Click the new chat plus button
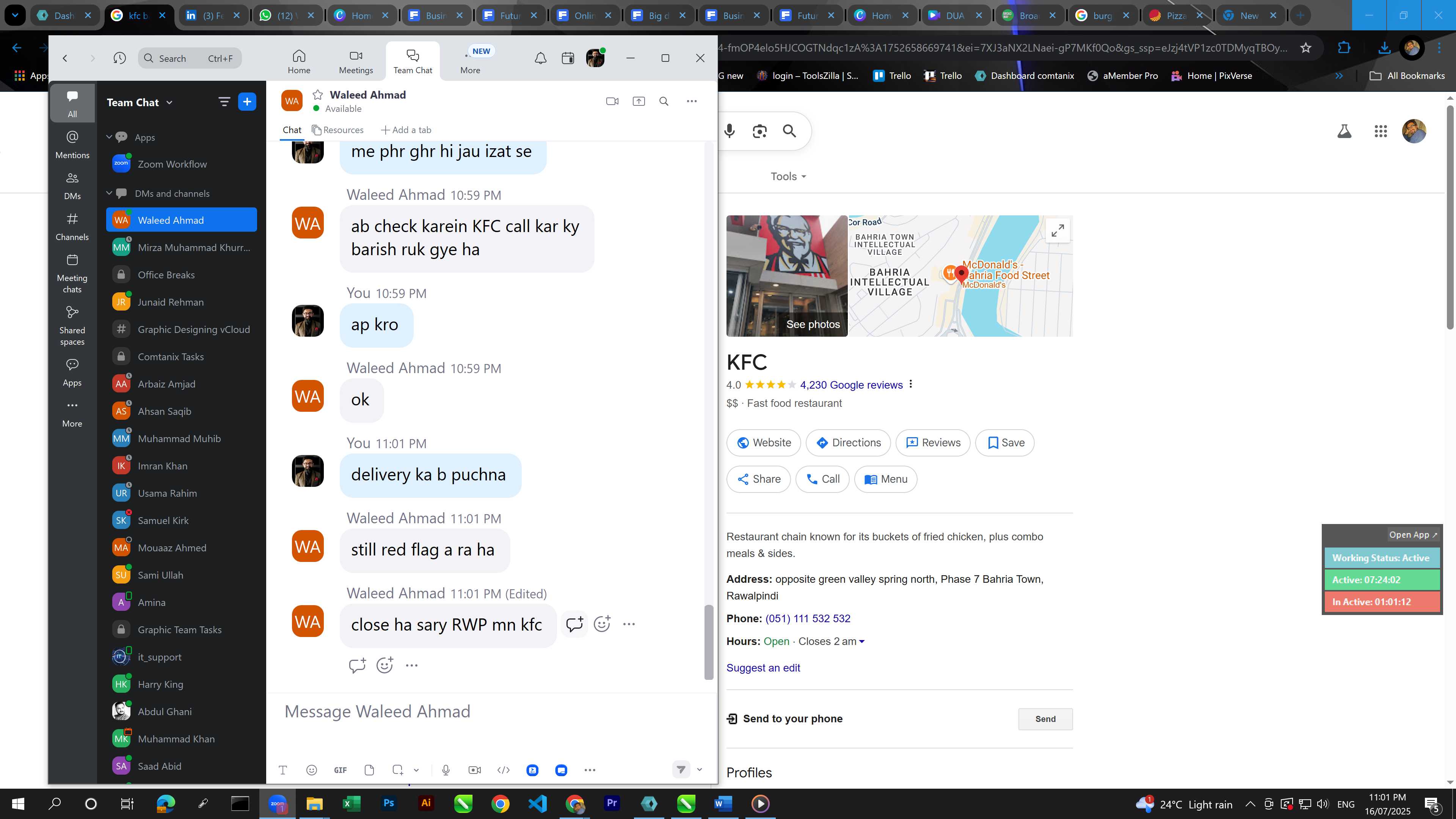 click(x=247, y=102)
